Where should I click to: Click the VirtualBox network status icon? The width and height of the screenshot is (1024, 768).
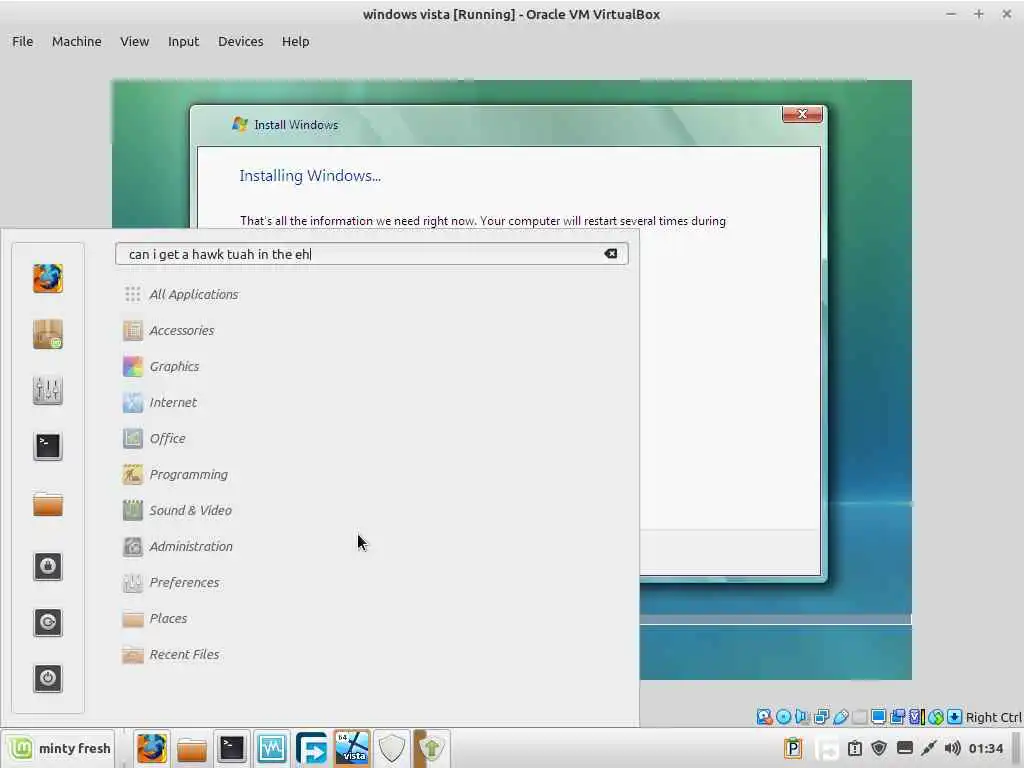(821, 717)
